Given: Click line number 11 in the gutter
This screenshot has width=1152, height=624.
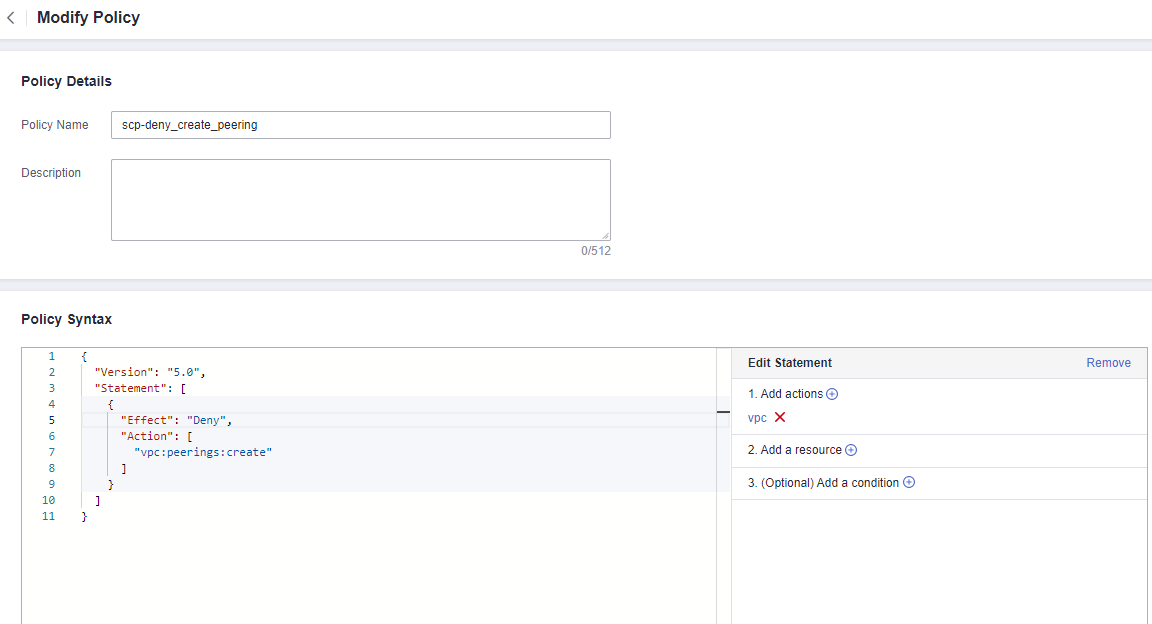Looking at the screenshot, I should click(48, 517).
